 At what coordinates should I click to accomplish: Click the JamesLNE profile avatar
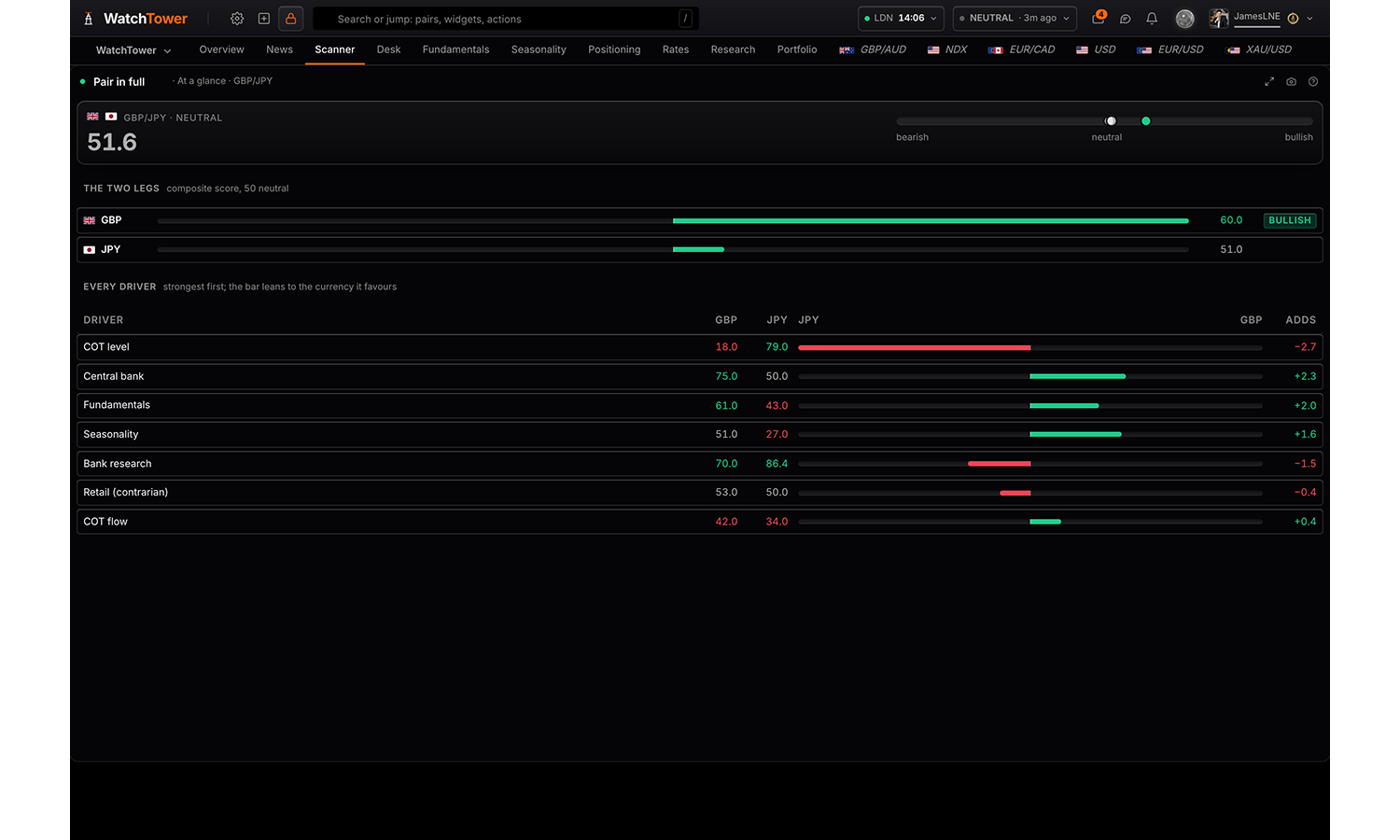1219,19
